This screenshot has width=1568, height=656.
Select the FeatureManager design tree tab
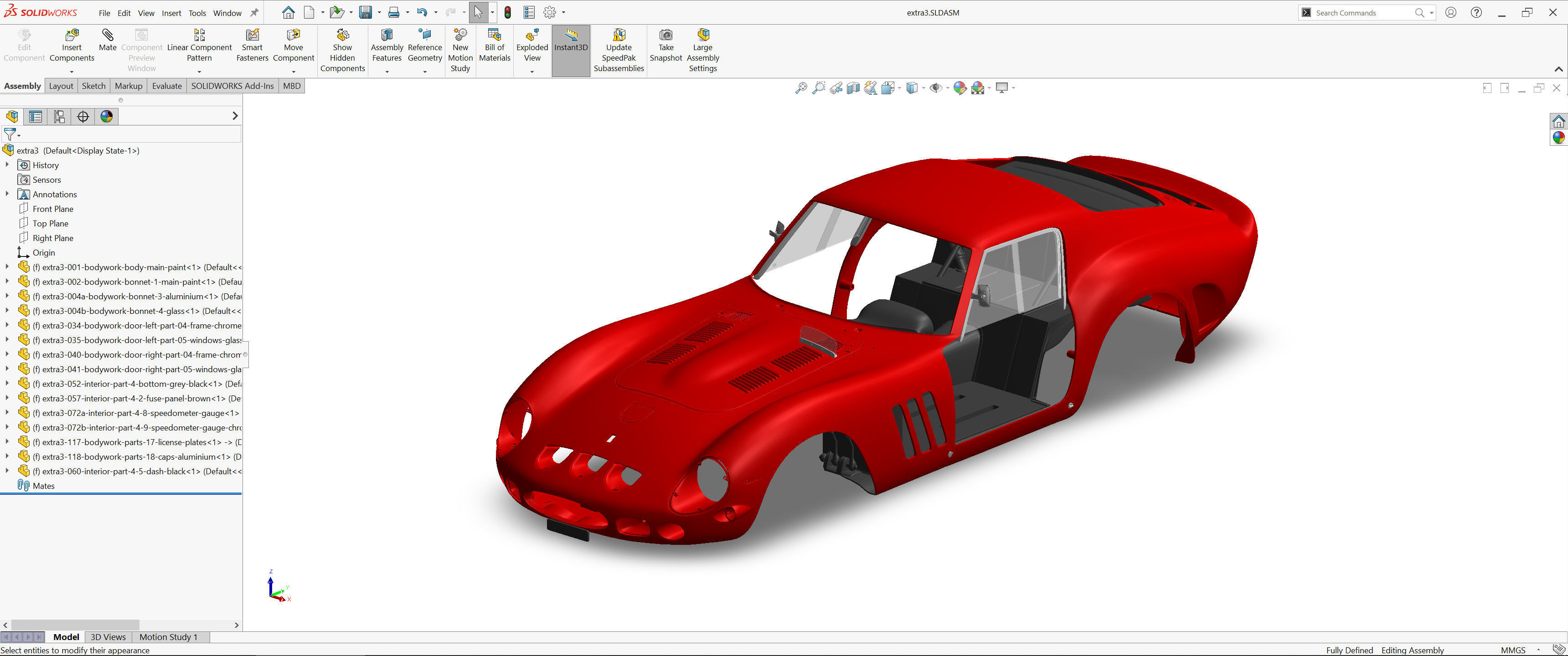tap(12, 116)
